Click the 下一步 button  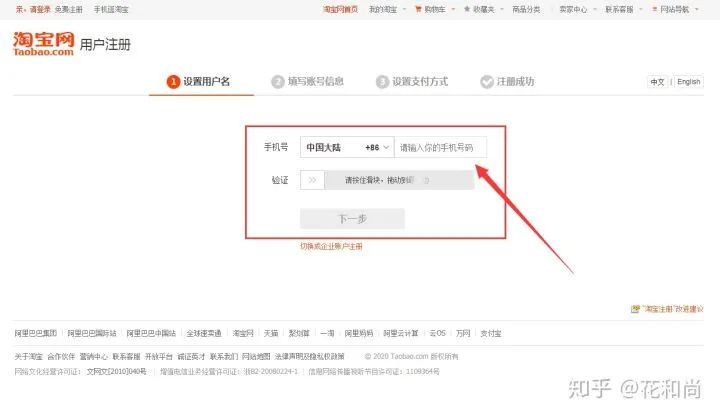click(352, 219)
